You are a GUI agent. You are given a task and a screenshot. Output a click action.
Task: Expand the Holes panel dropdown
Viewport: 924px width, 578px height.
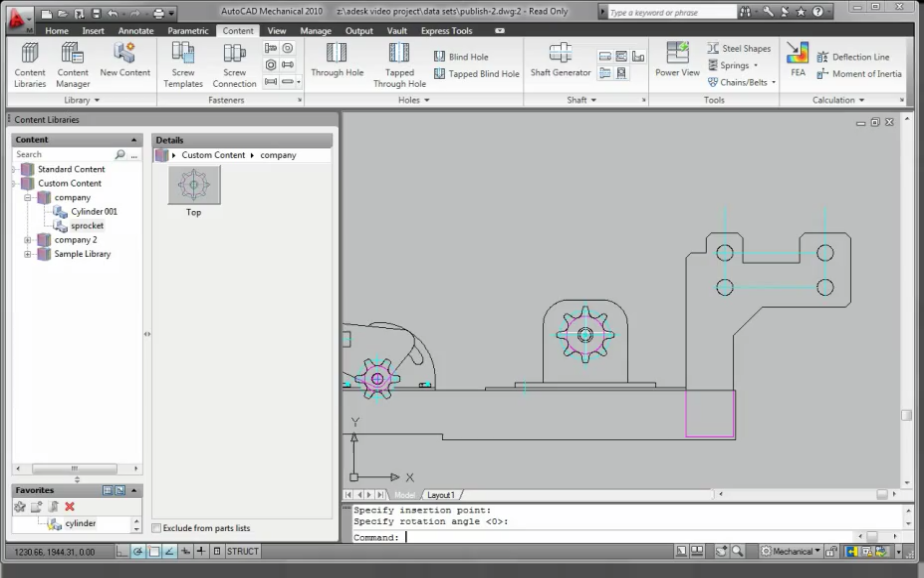[414, 100]
